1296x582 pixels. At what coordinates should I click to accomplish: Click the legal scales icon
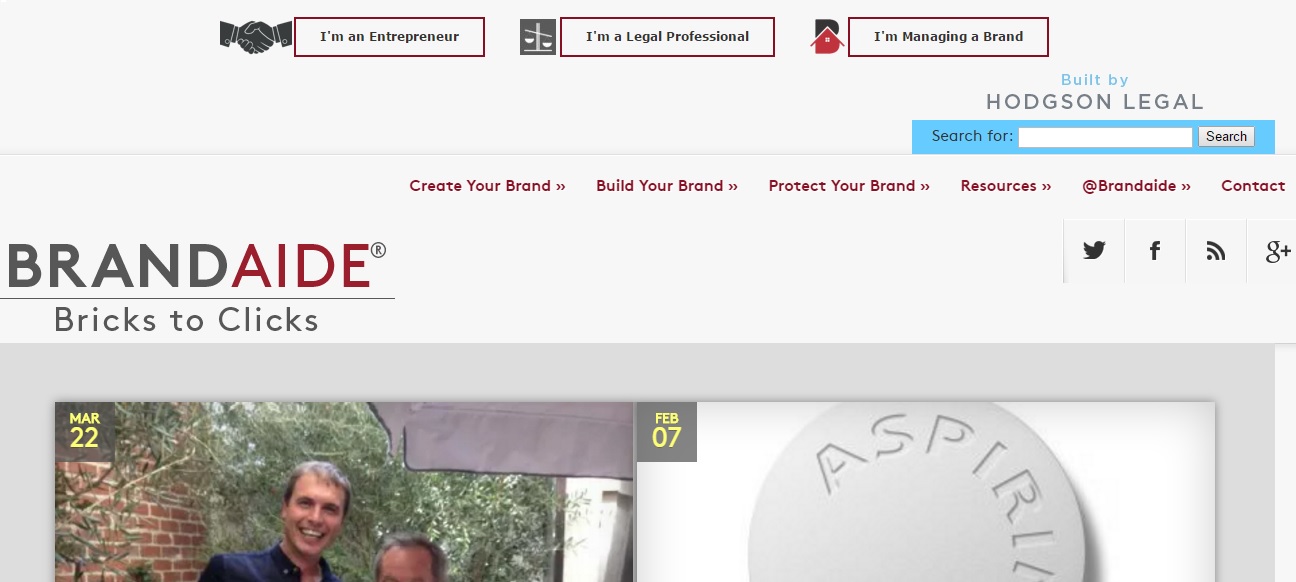click(538, 37)
